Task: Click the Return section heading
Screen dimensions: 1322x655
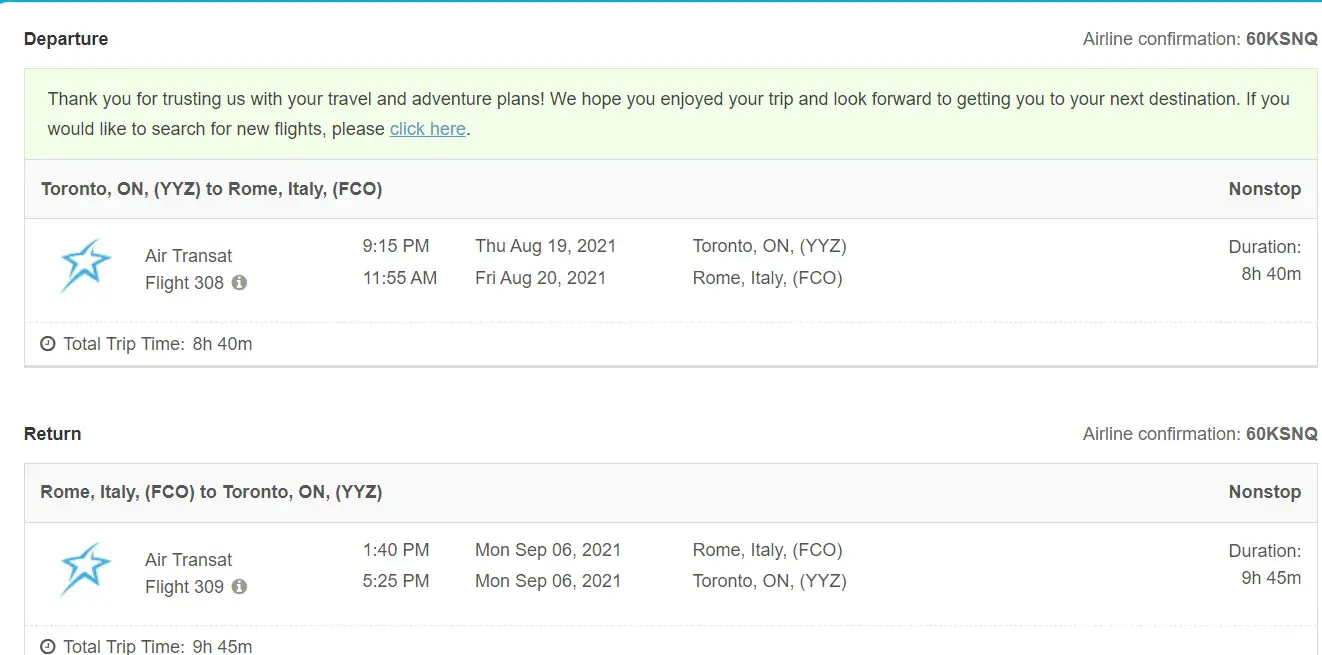Action: click(x=53, y=434)
